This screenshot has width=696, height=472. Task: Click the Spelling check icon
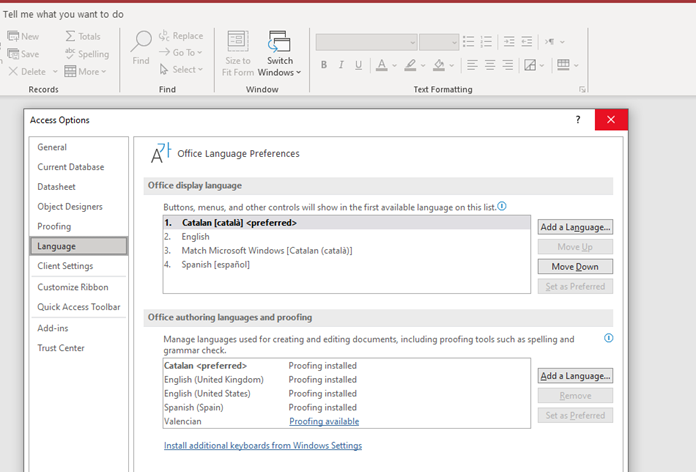tap(70, 54)
